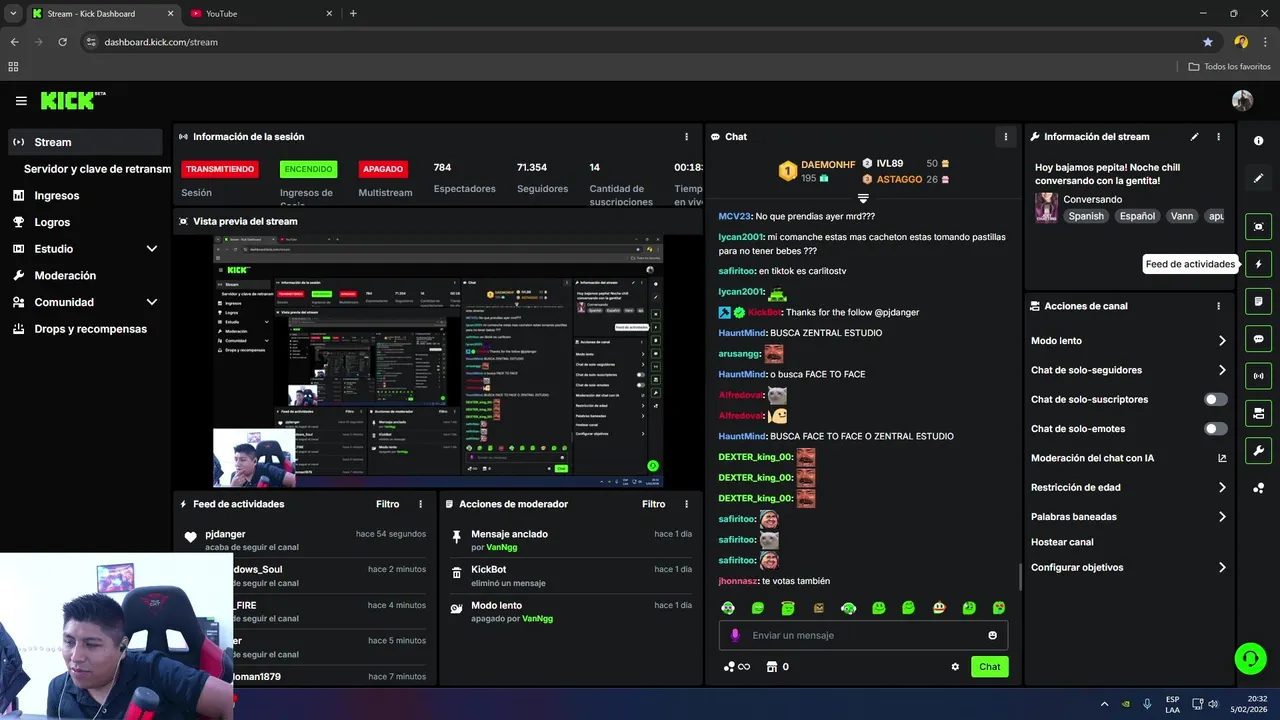Click the browser address bar
1280x720 pixels.
pos(640,42)
